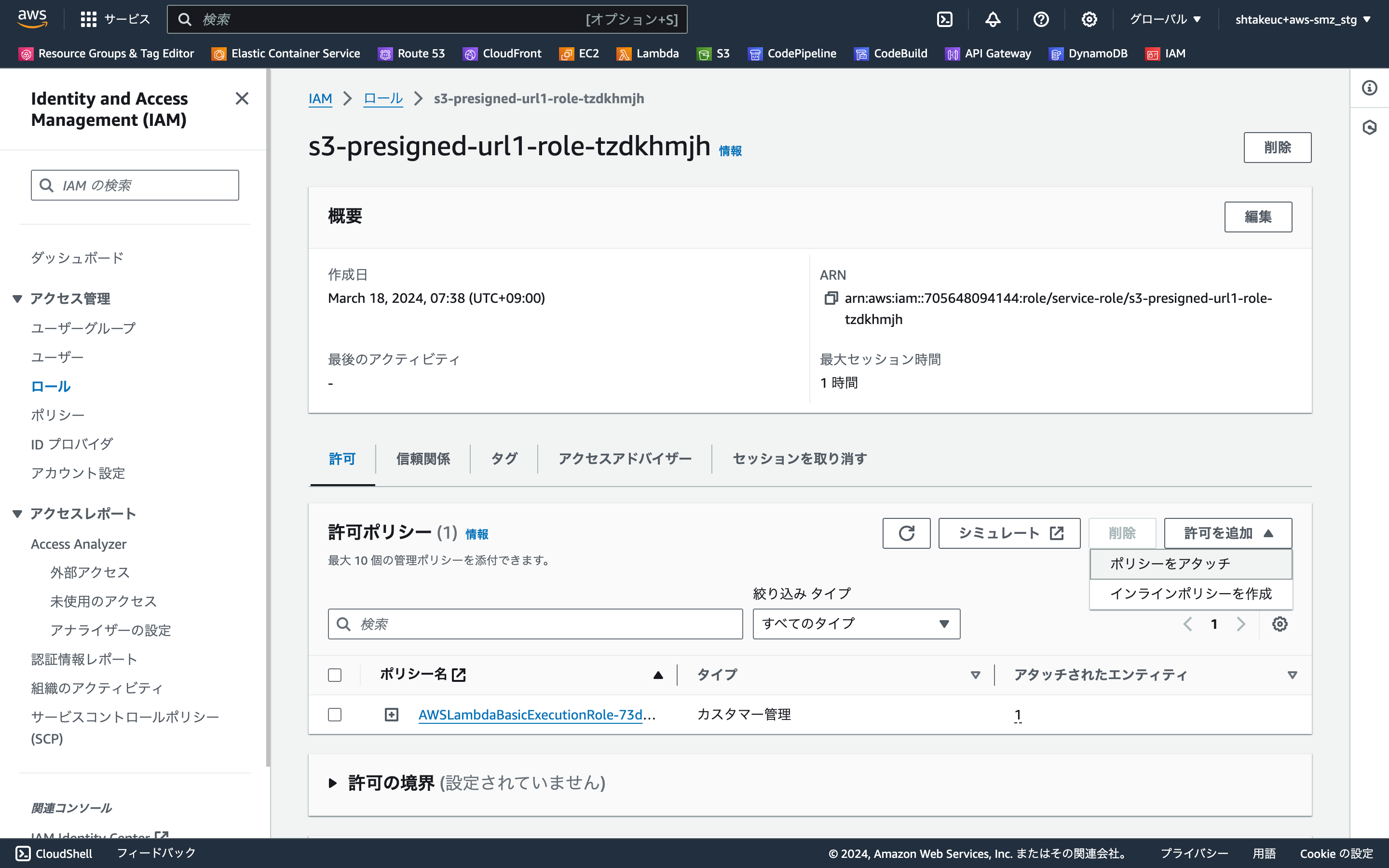The width and height of the screenshot is (1389, 868).
Task: Open CodePipeline shortcut
Action: (792, 54)
